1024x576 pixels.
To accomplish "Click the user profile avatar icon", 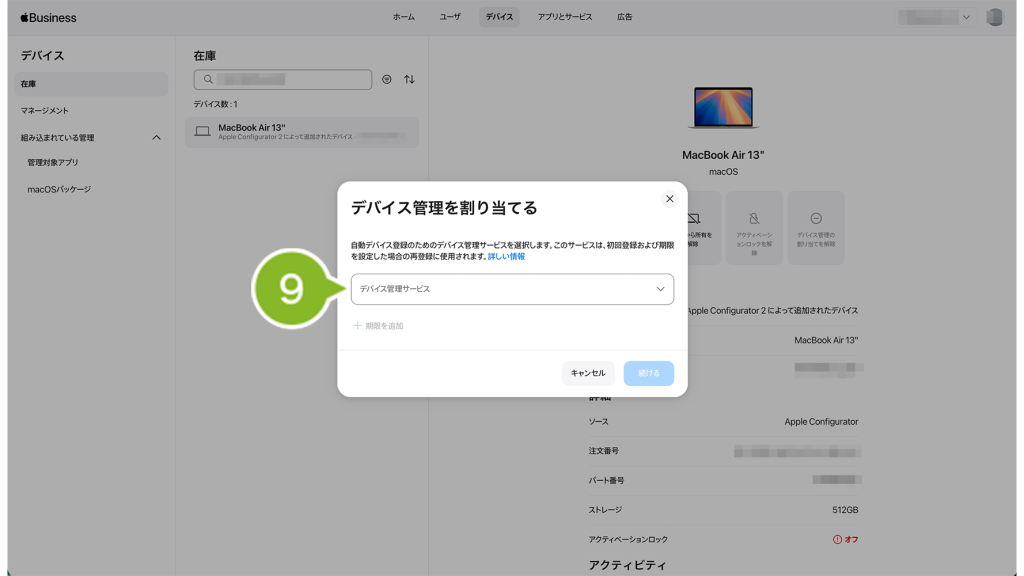I will click(994, 17).
